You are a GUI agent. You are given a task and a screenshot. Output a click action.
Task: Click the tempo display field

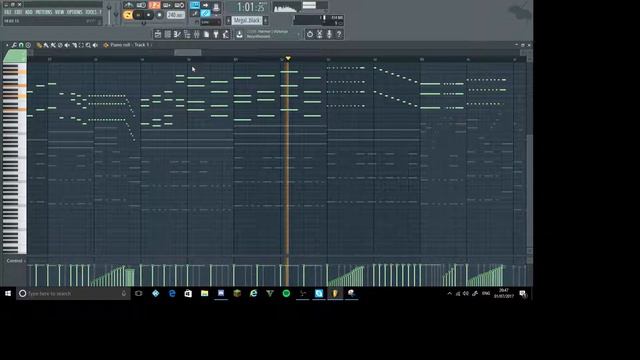pos(176,15)
